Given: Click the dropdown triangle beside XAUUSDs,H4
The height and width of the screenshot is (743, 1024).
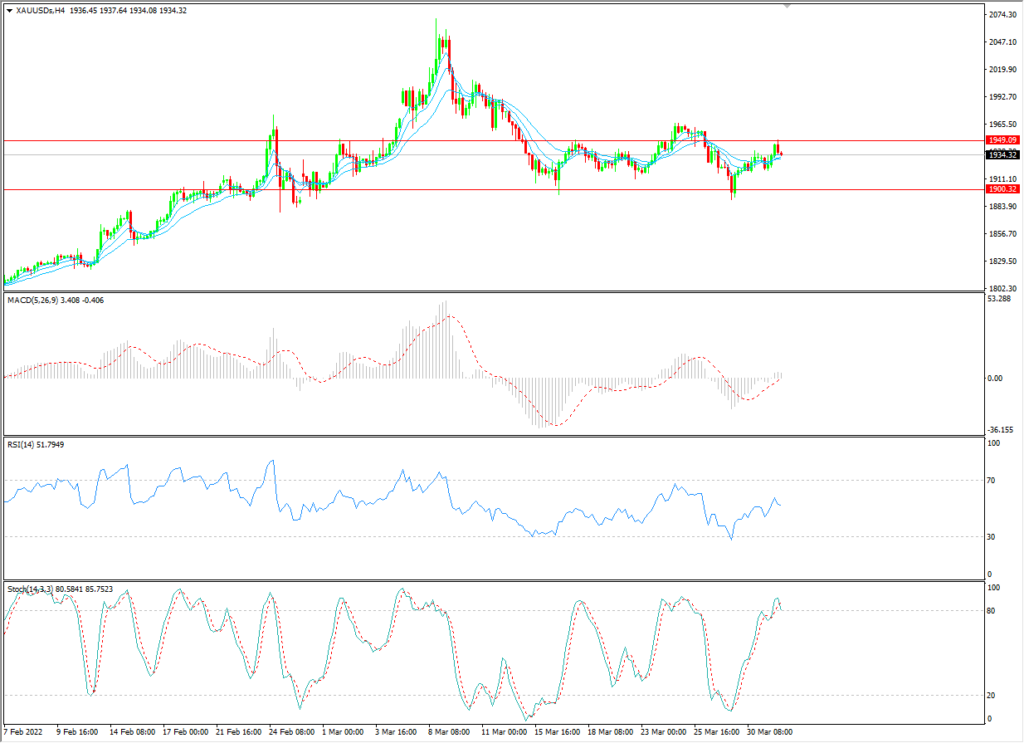Looking at the screenshot, I should point(9,11).
